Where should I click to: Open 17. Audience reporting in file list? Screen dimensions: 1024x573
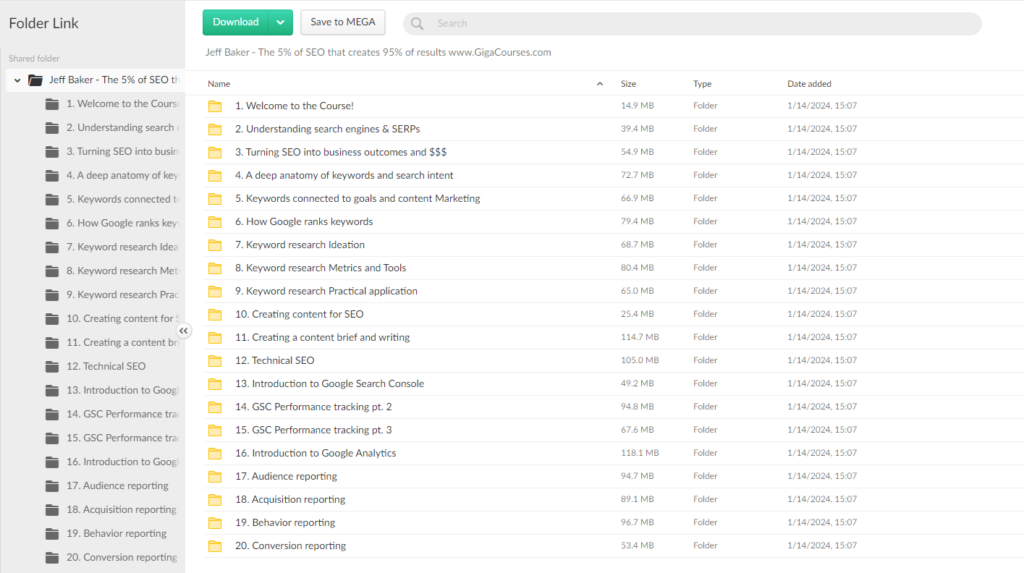[286, 476]
